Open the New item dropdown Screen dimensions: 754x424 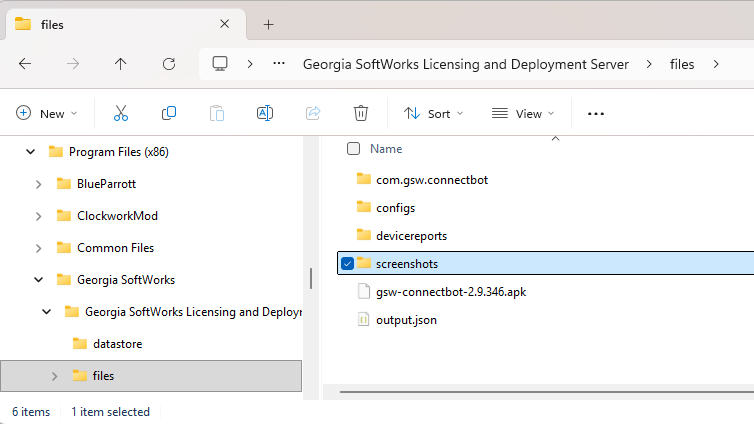(46, 114)
